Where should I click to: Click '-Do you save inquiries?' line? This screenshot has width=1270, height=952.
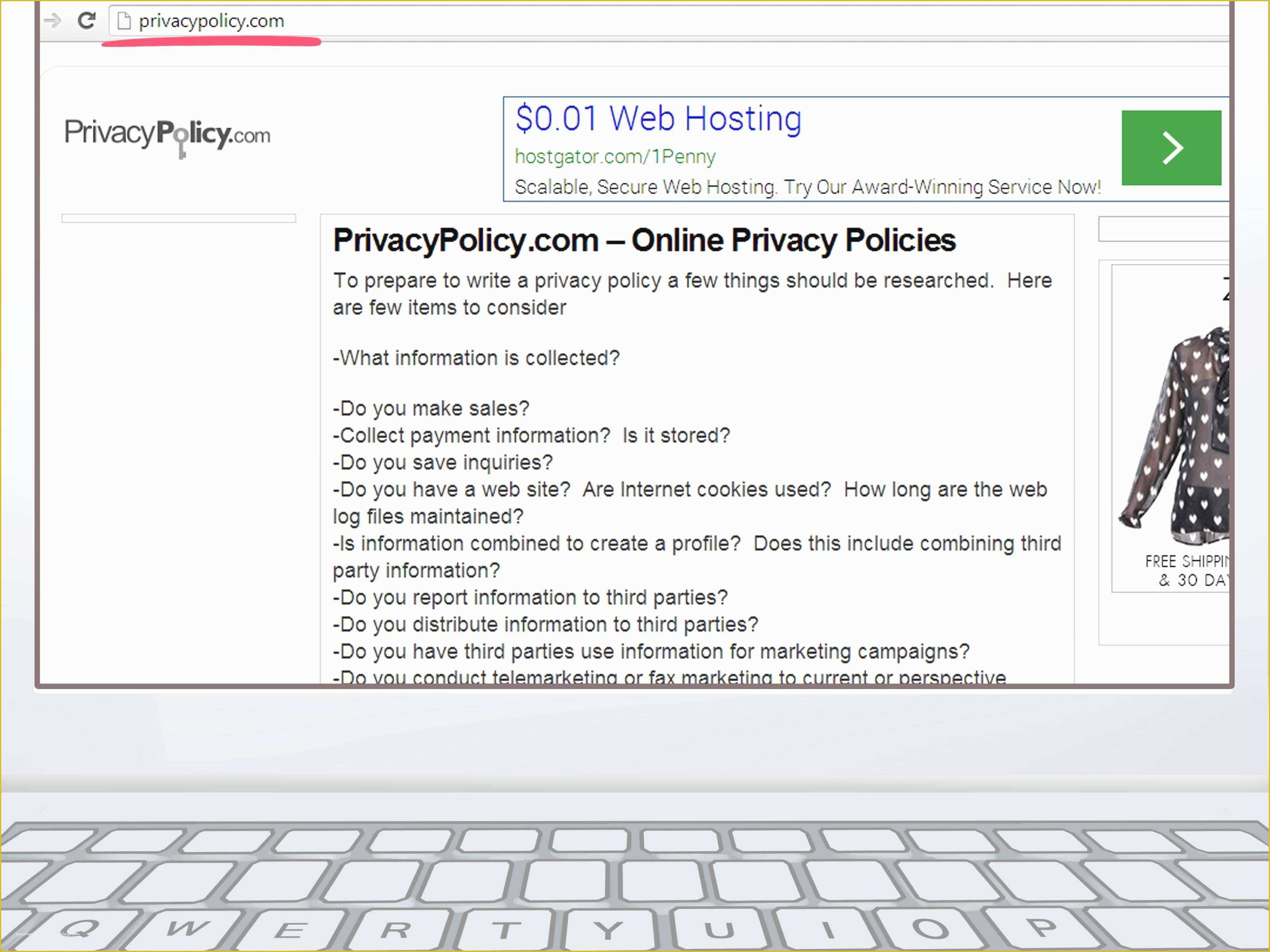coord(443,462)
